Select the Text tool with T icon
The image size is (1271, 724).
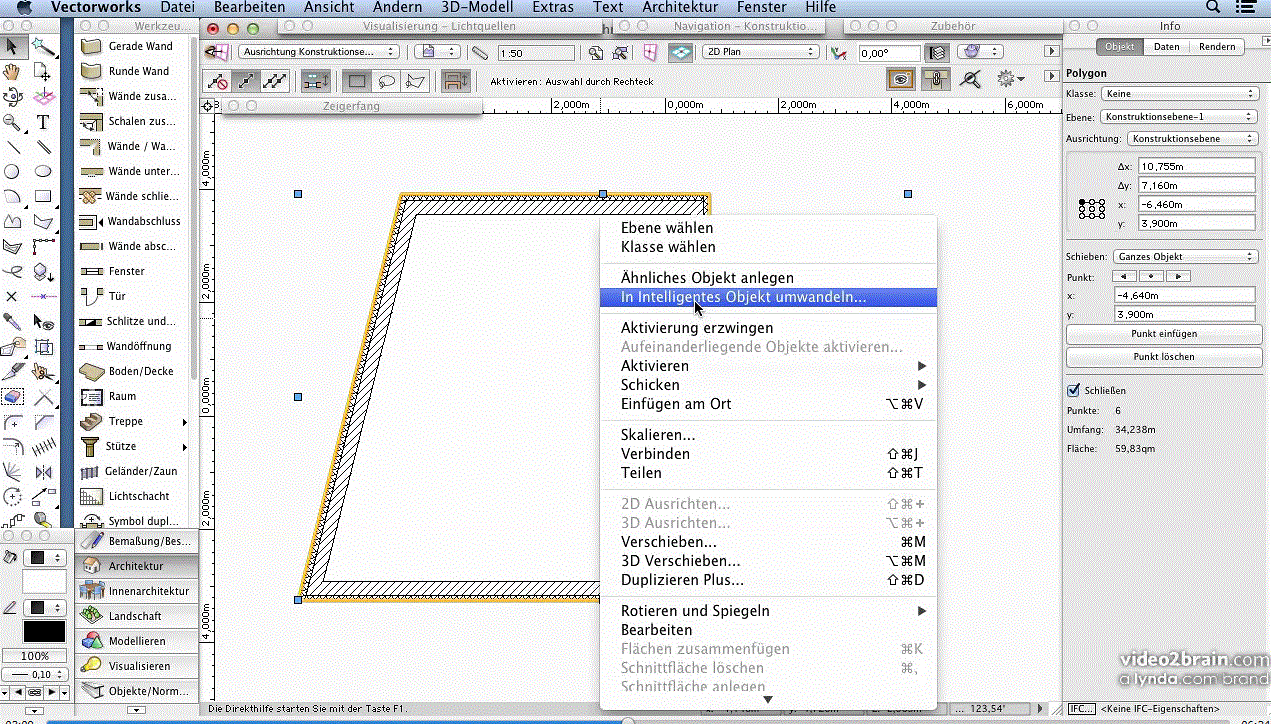(x=43, y=121)
